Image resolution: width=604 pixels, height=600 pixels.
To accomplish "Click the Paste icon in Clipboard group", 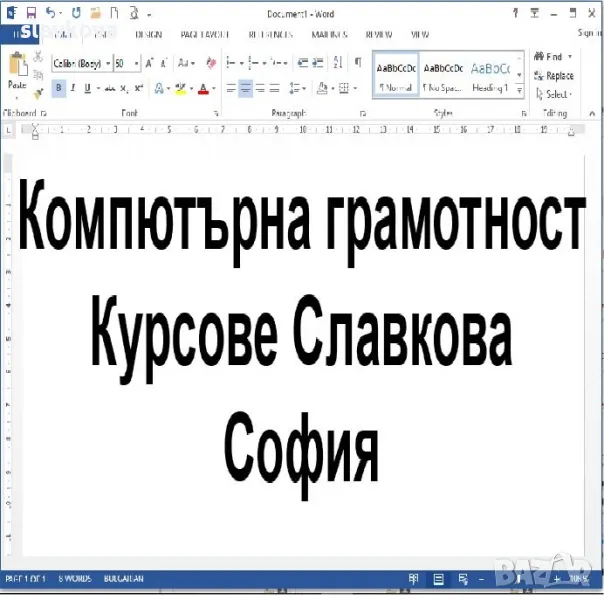I will coord(17,70).
